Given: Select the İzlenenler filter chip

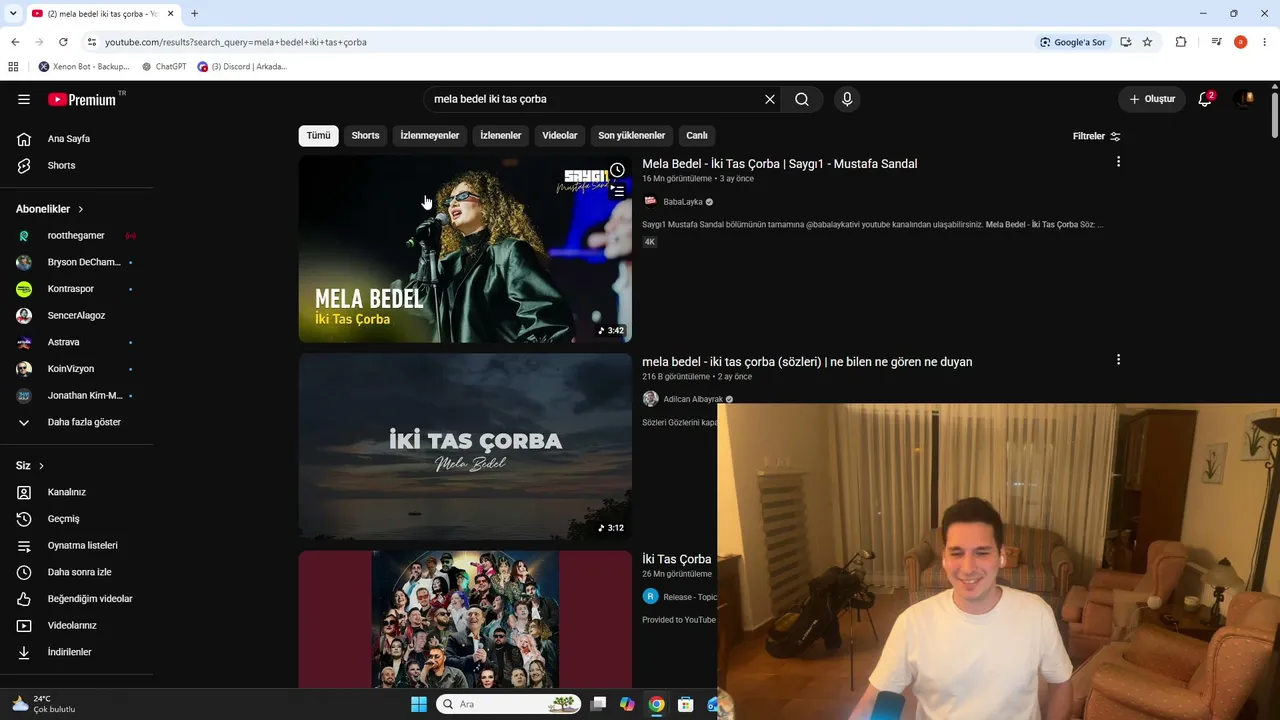Looking at the screenshot, I should 501,136.
